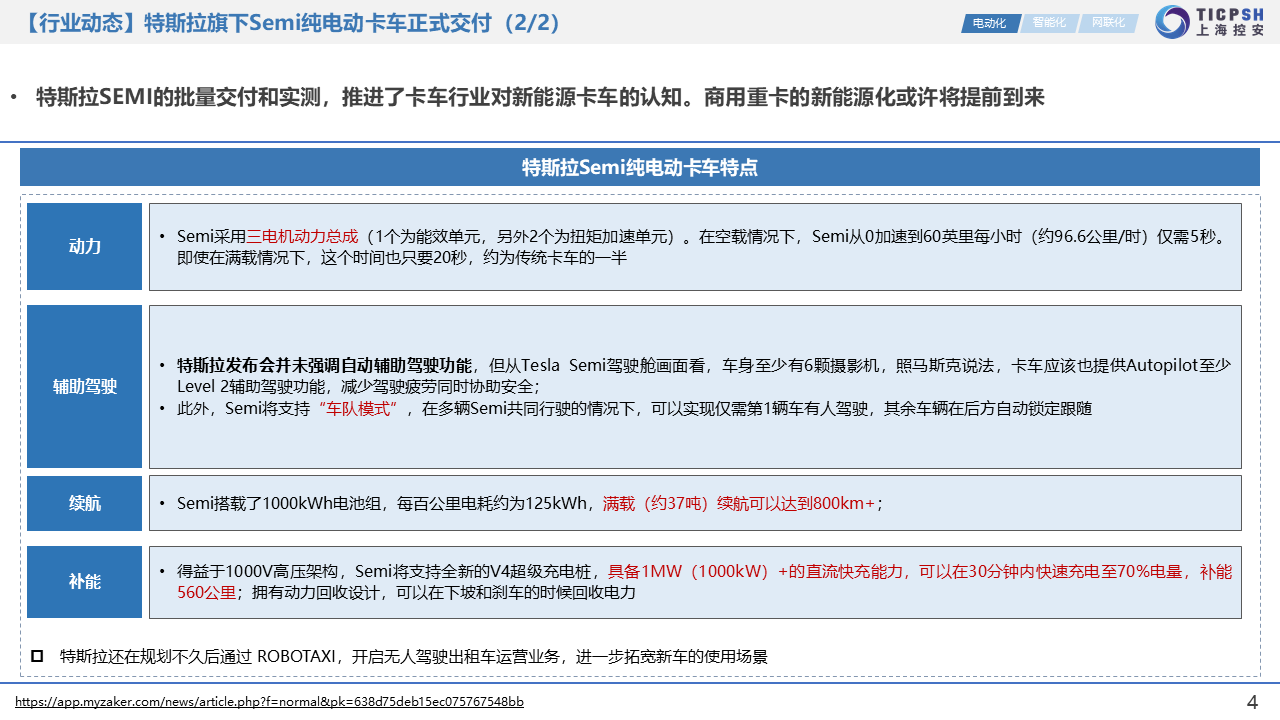
Task: Click the square bullet before ROBOTAXI note
Action: [37, 656]
